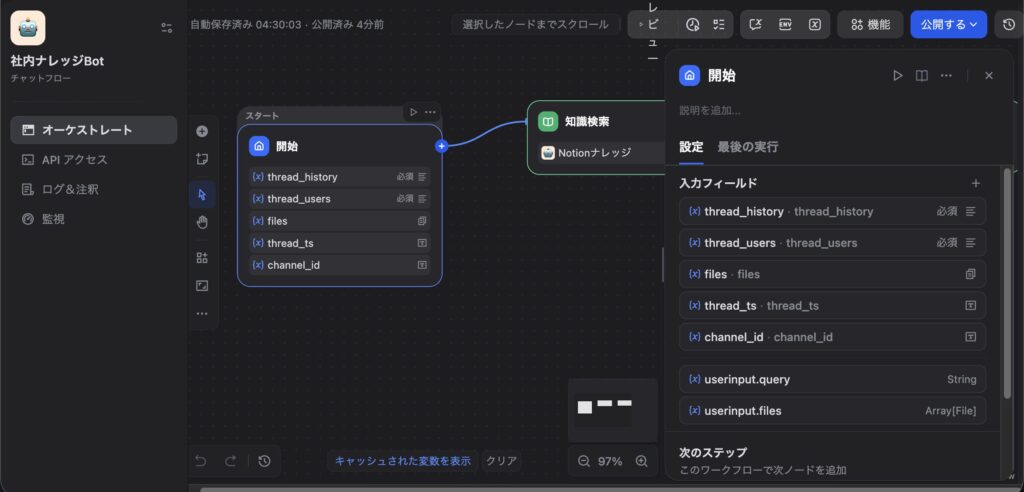Run the 開始 node from panel header

pos(897,76)
